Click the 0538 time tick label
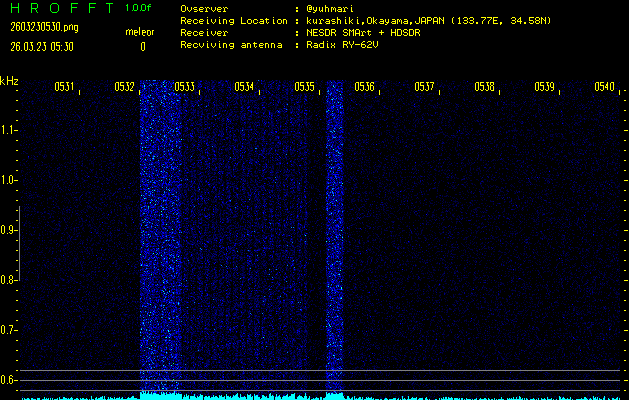629x400 pixels. (484, 87)
